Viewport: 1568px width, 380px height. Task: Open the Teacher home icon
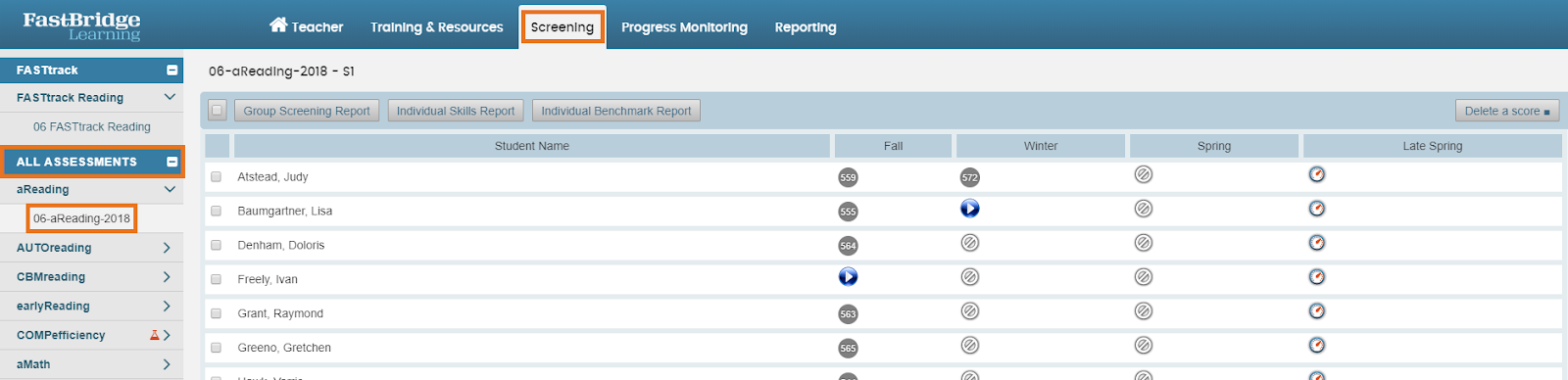point(278,25)
